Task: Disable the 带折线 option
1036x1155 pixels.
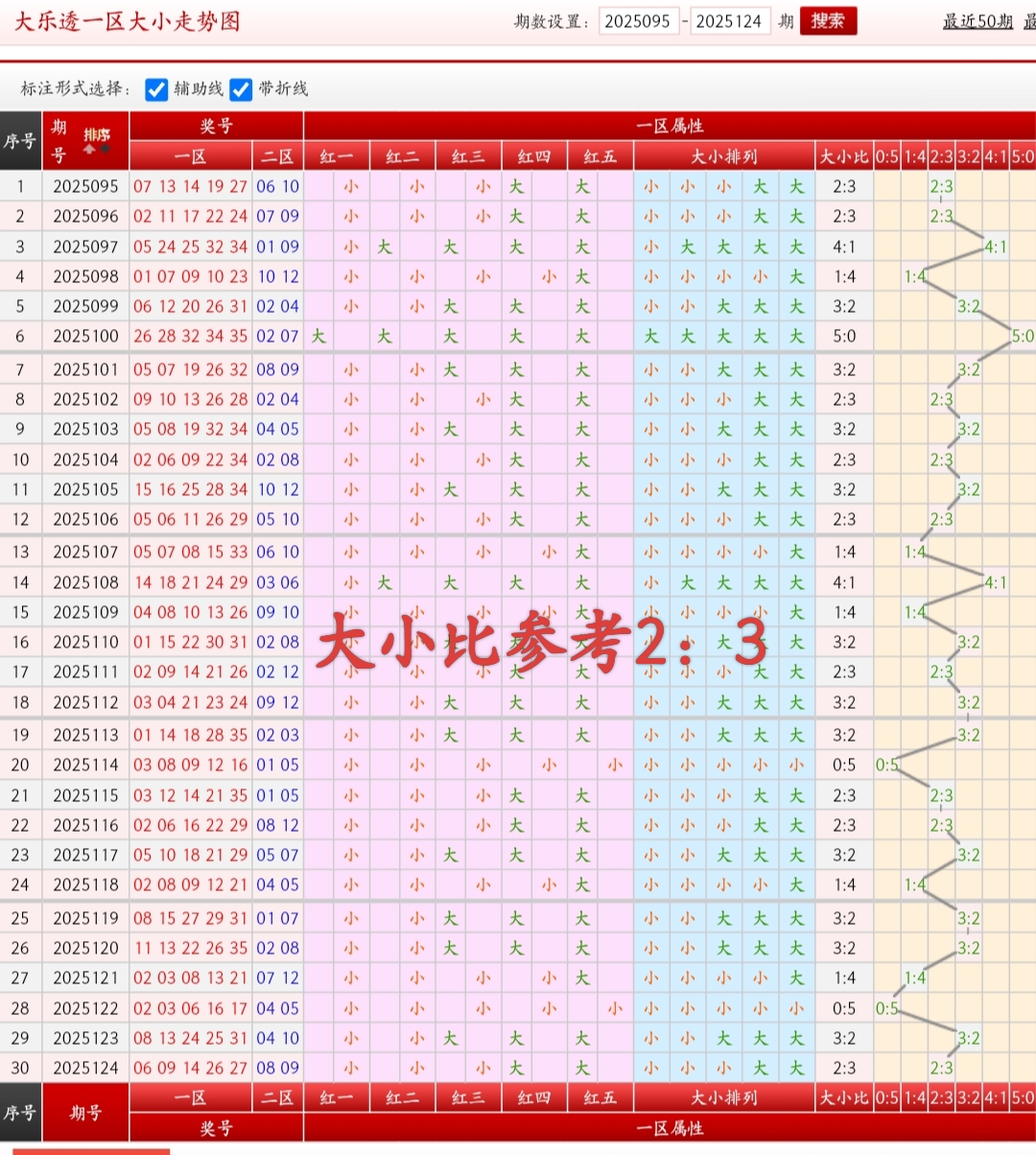Action: (x=240, y=90)
